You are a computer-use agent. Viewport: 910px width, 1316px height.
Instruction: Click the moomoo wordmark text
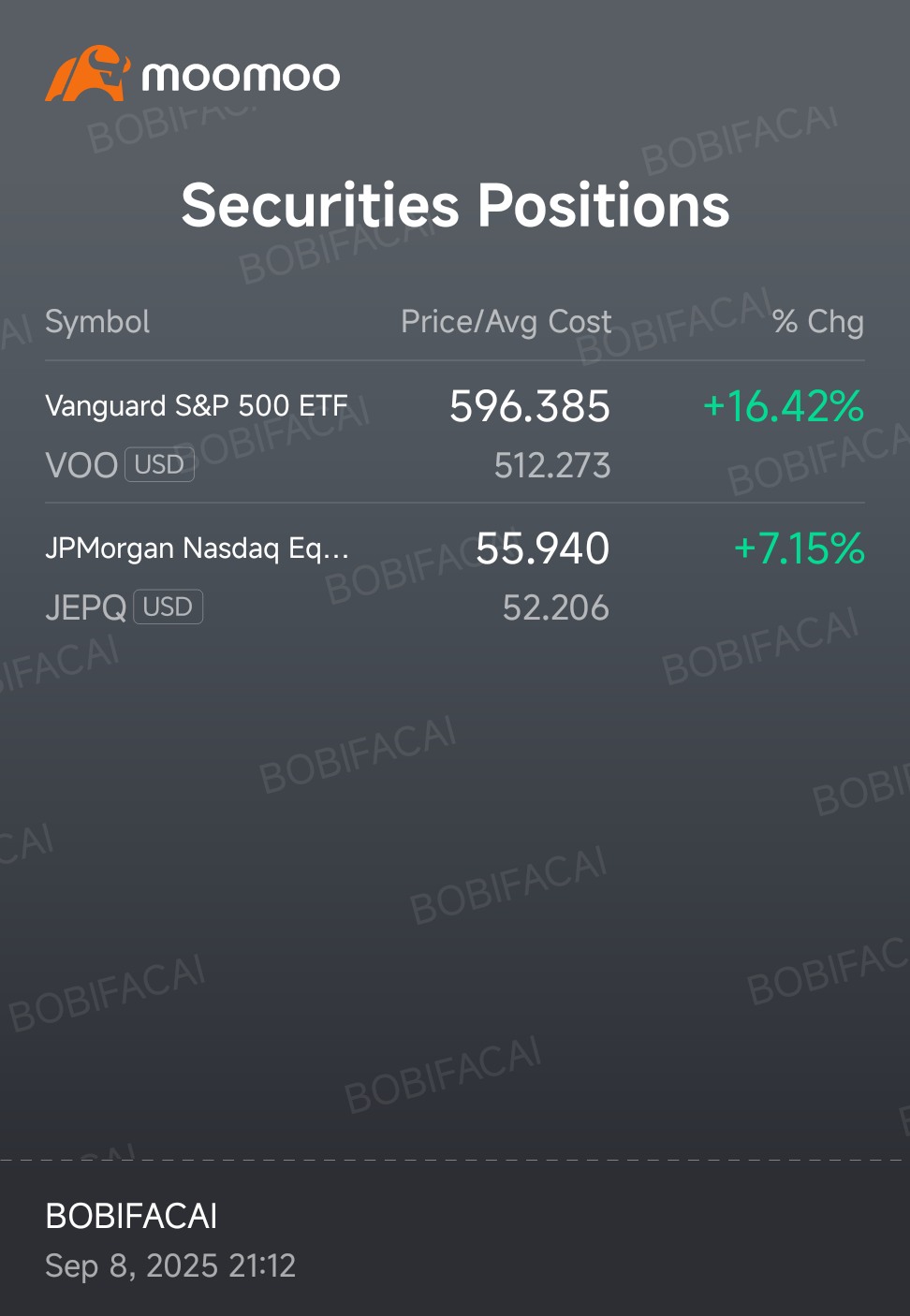click(241, 76)
